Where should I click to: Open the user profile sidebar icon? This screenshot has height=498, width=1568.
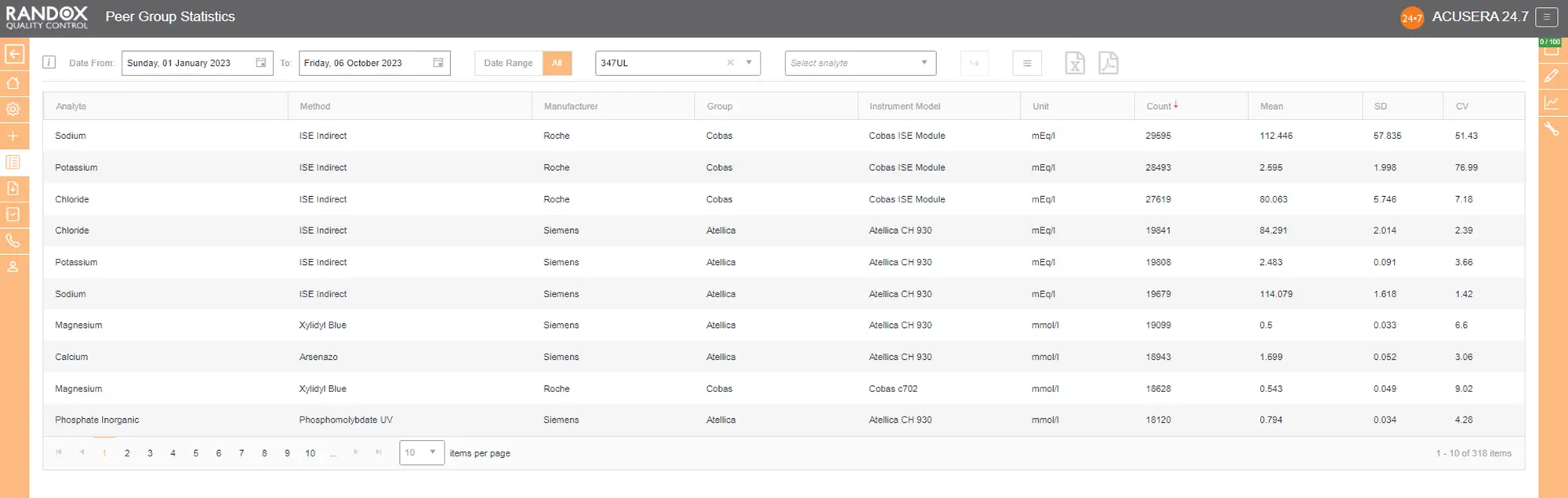13,267
